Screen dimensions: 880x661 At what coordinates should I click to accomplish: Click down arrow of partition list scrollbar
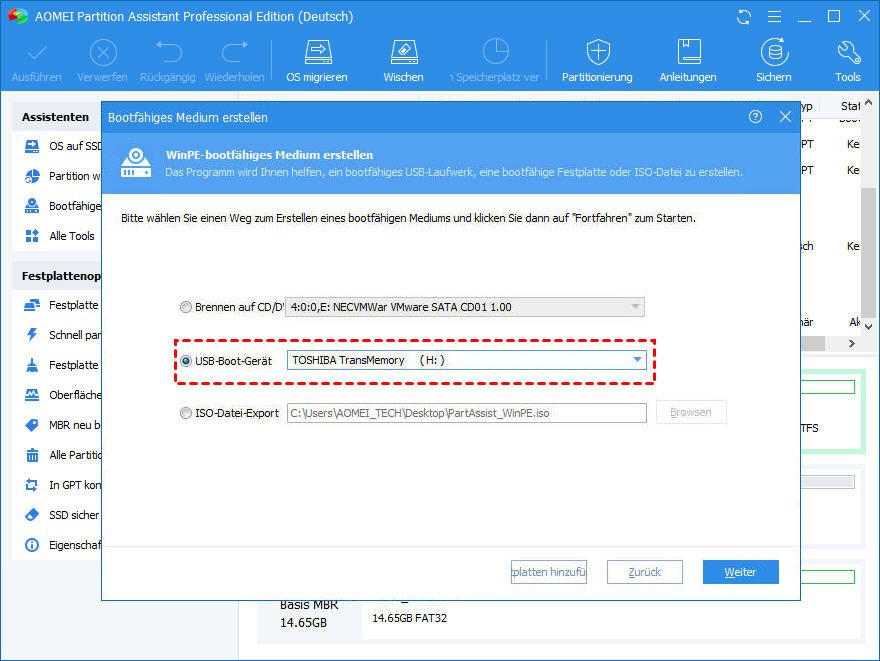(869, 326)
